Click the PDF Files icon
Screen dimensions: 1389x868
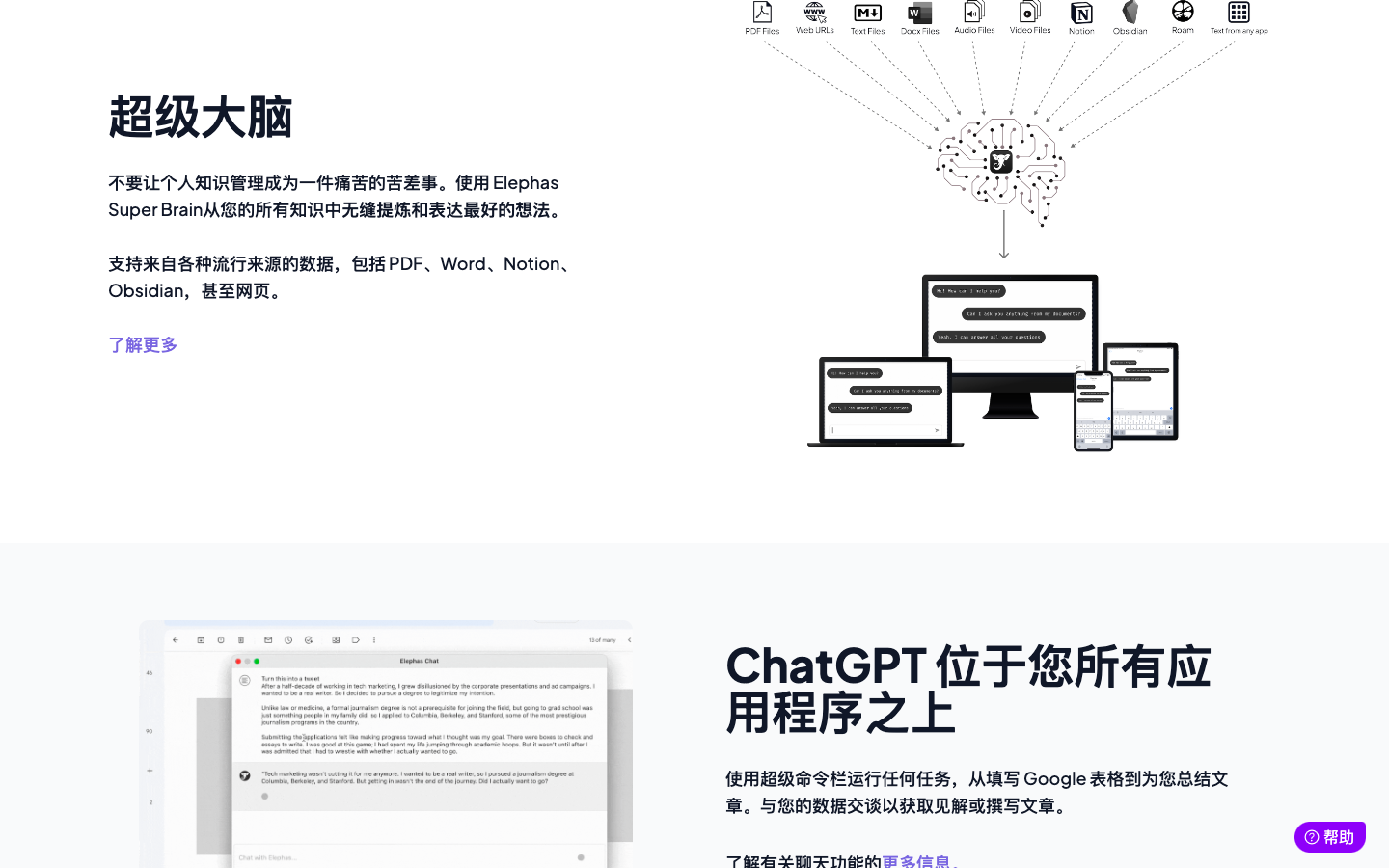(762, 13)
